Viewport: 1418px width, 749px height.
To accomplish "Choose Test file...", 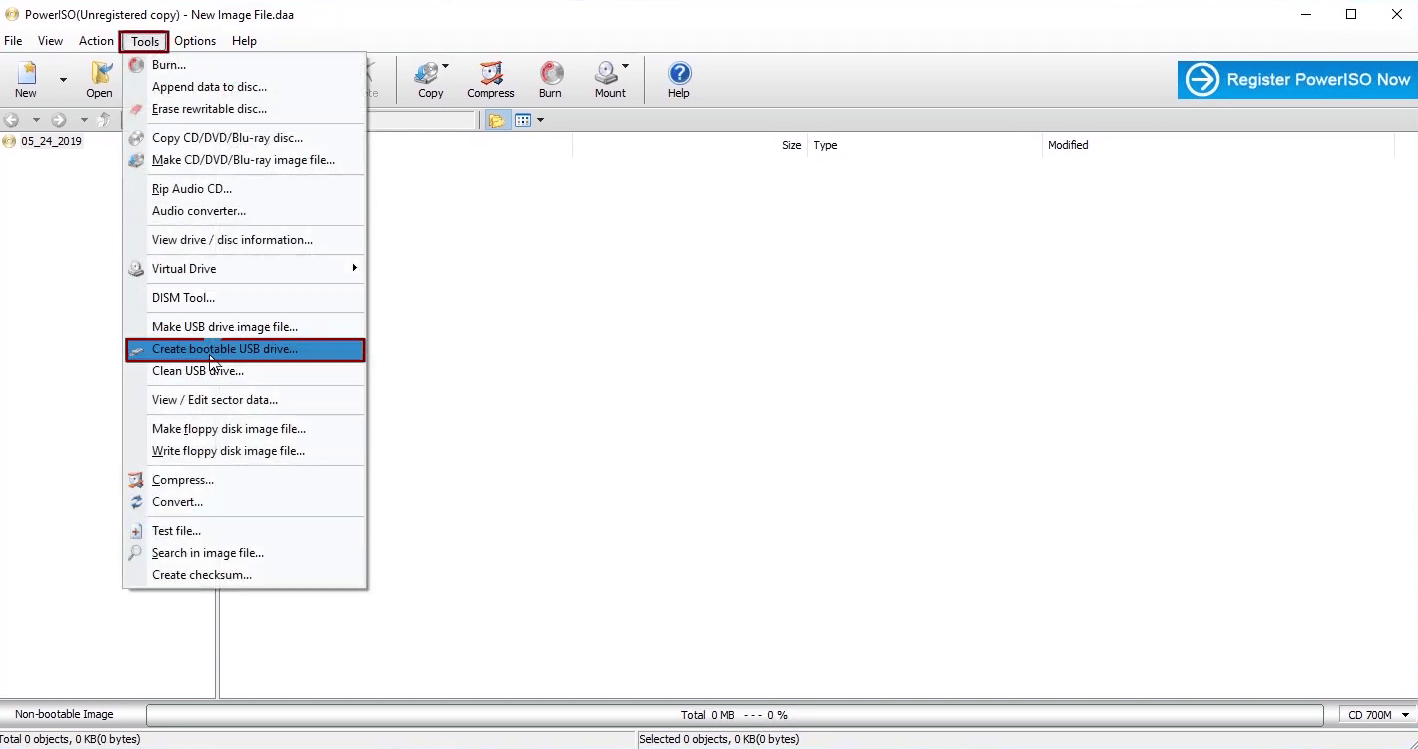I will coord(245,531).
